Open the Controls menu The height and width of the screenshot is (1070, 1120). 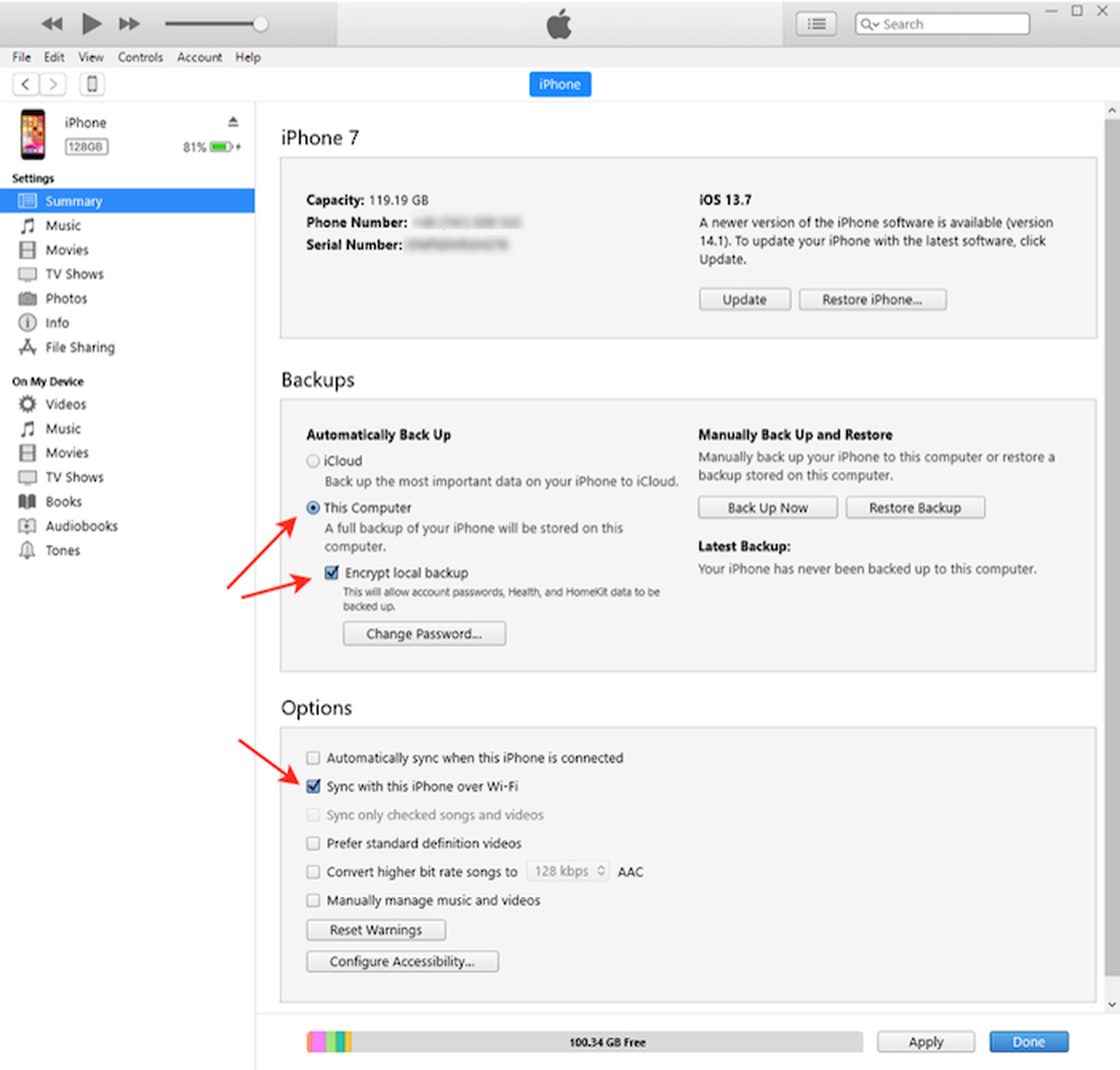140,58
